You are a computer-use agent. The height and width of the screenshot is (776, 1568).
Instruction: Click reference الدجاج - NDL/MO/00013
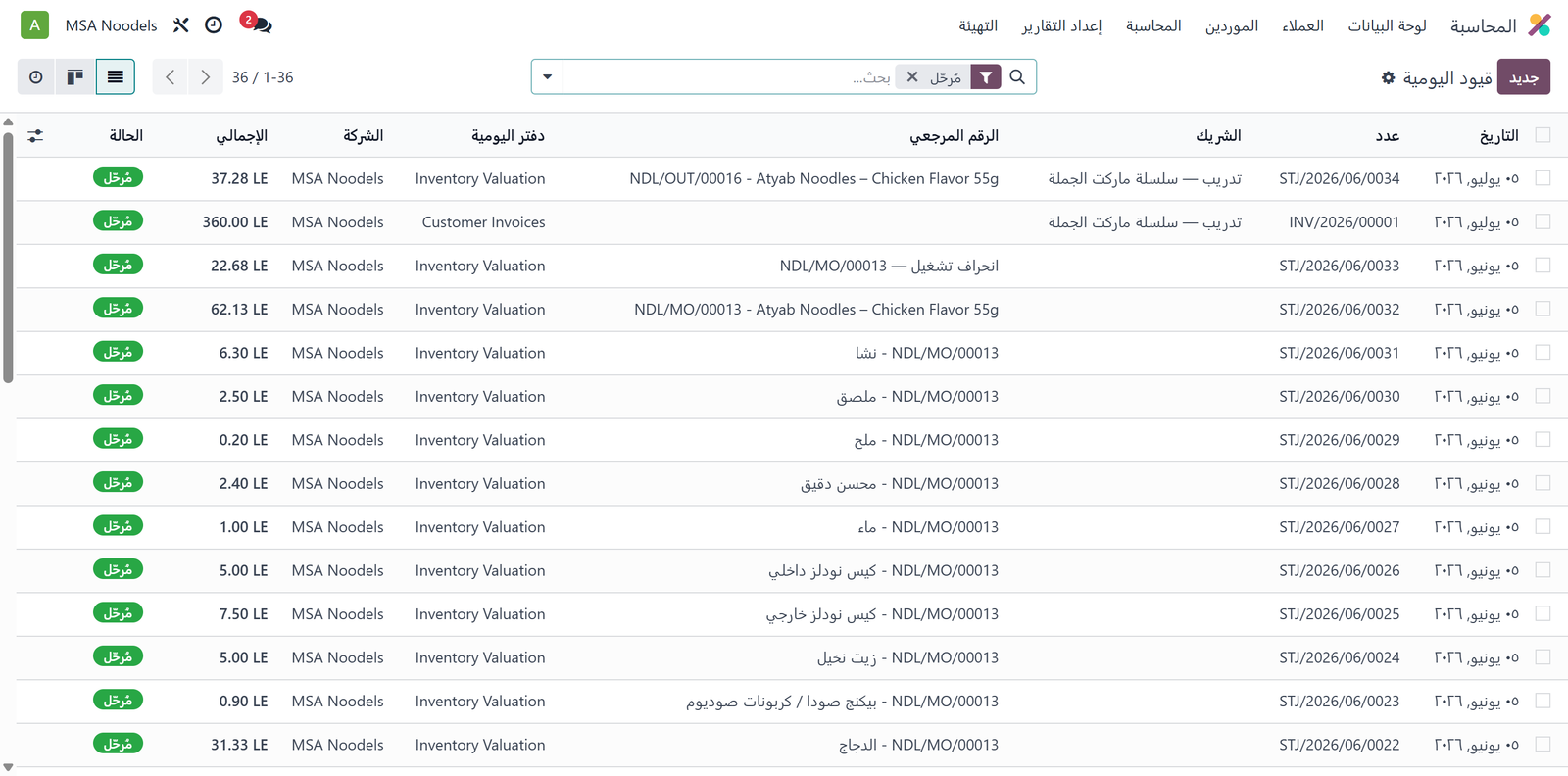pos(918,745)
